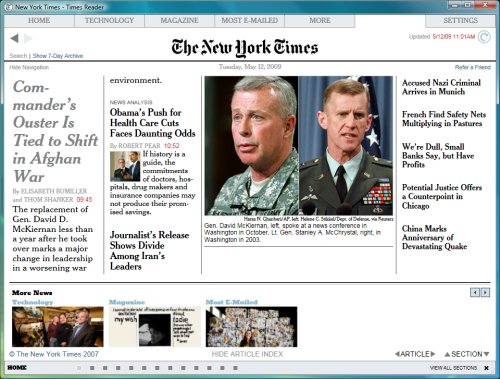Open the Refer a Friend link
This screenshot has width=500, height=379.
[473, 67]
